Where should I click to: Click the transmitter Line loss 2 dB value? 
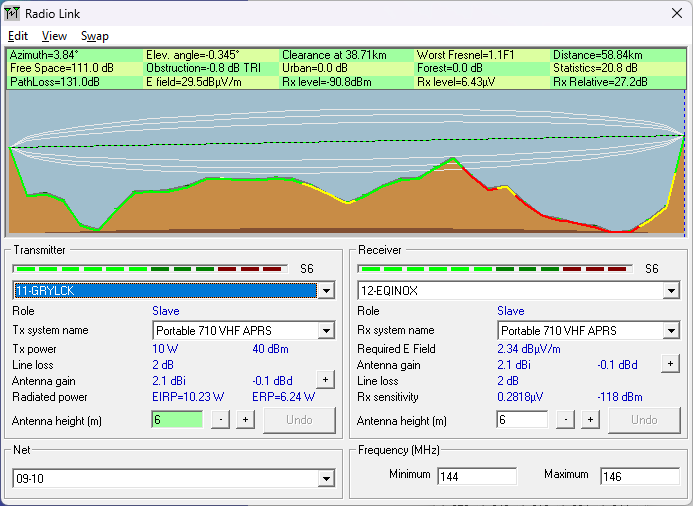(x=163, y=365)
